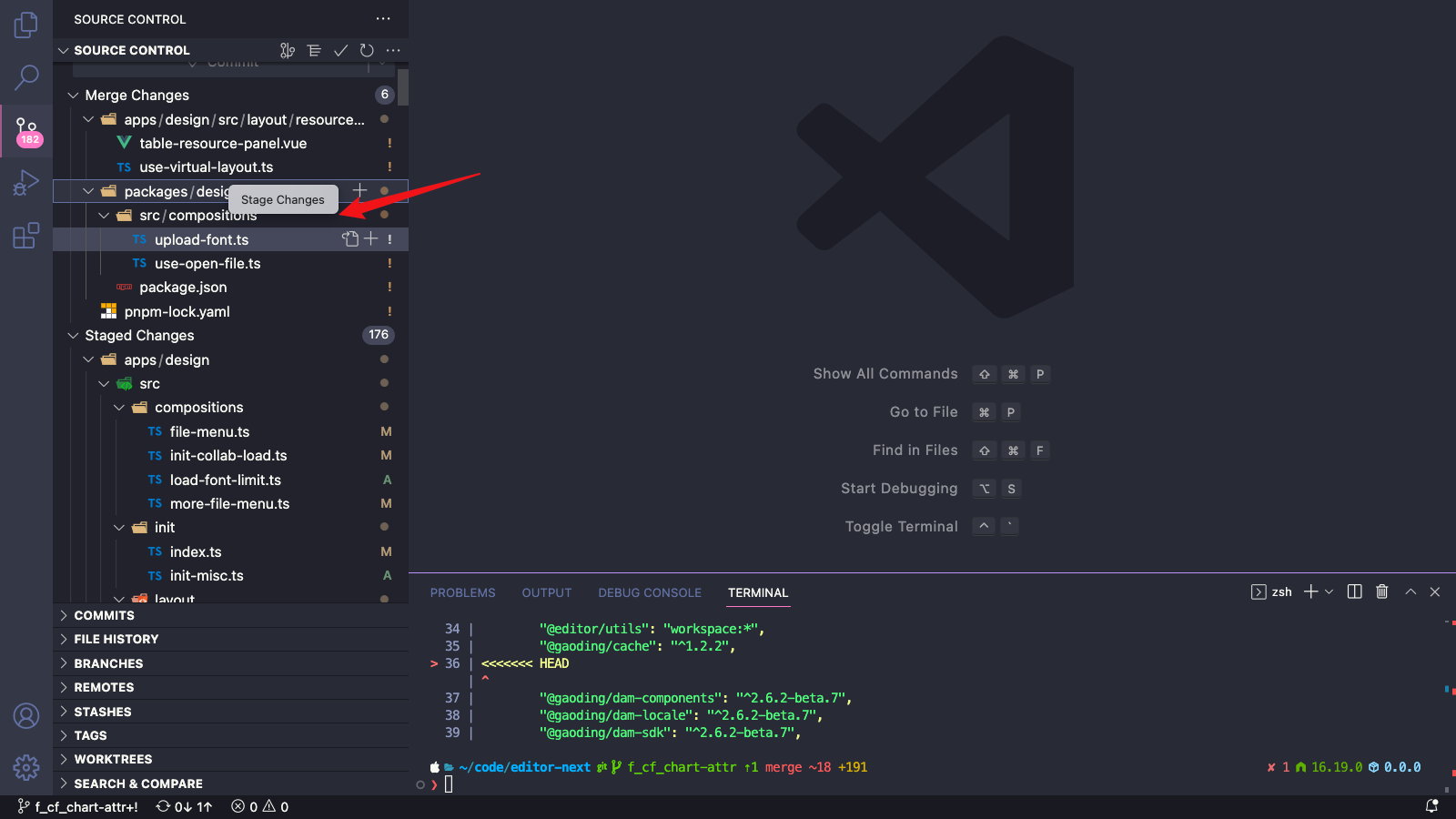This screenshot has height=819, width=1456.
Task: Kill the terminal with the trash icon
Action: 1381,591
